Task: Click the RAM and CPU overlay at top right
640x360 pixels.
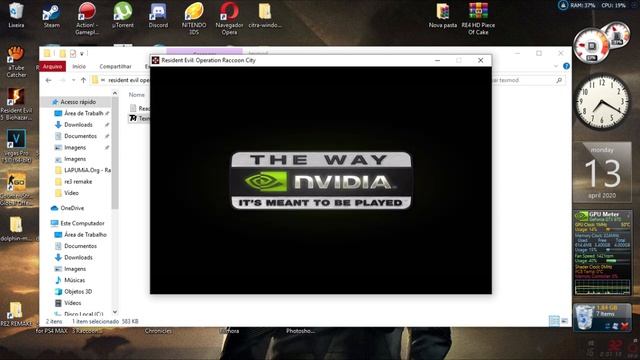Action: [592, 5]
